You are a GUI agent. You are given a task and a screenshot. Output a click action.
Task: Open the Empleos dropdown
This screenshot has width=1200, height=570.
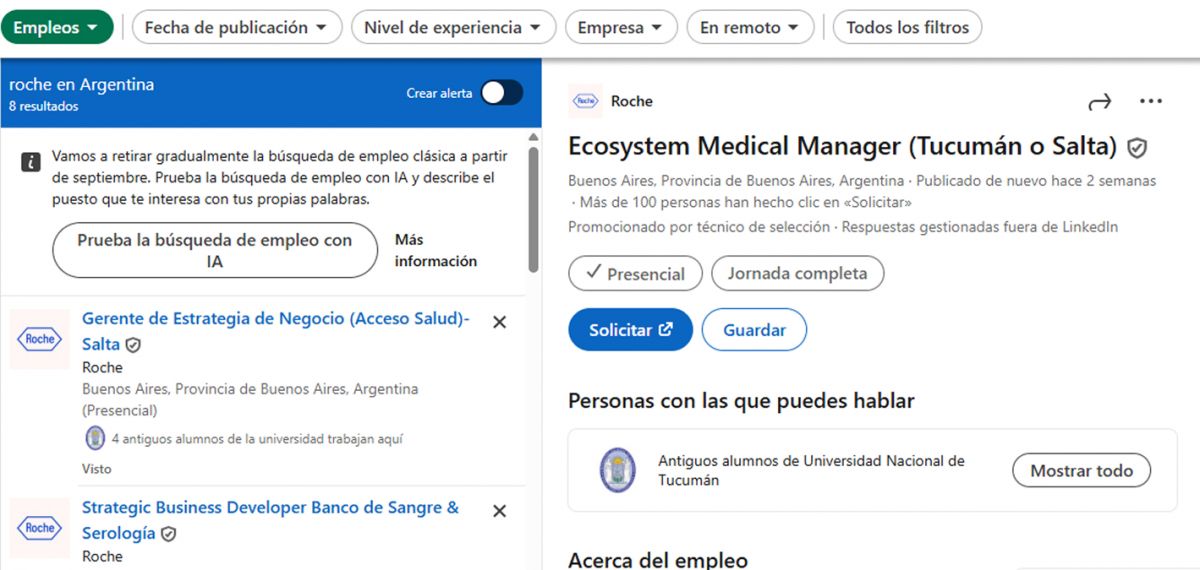tap(57, 27)
